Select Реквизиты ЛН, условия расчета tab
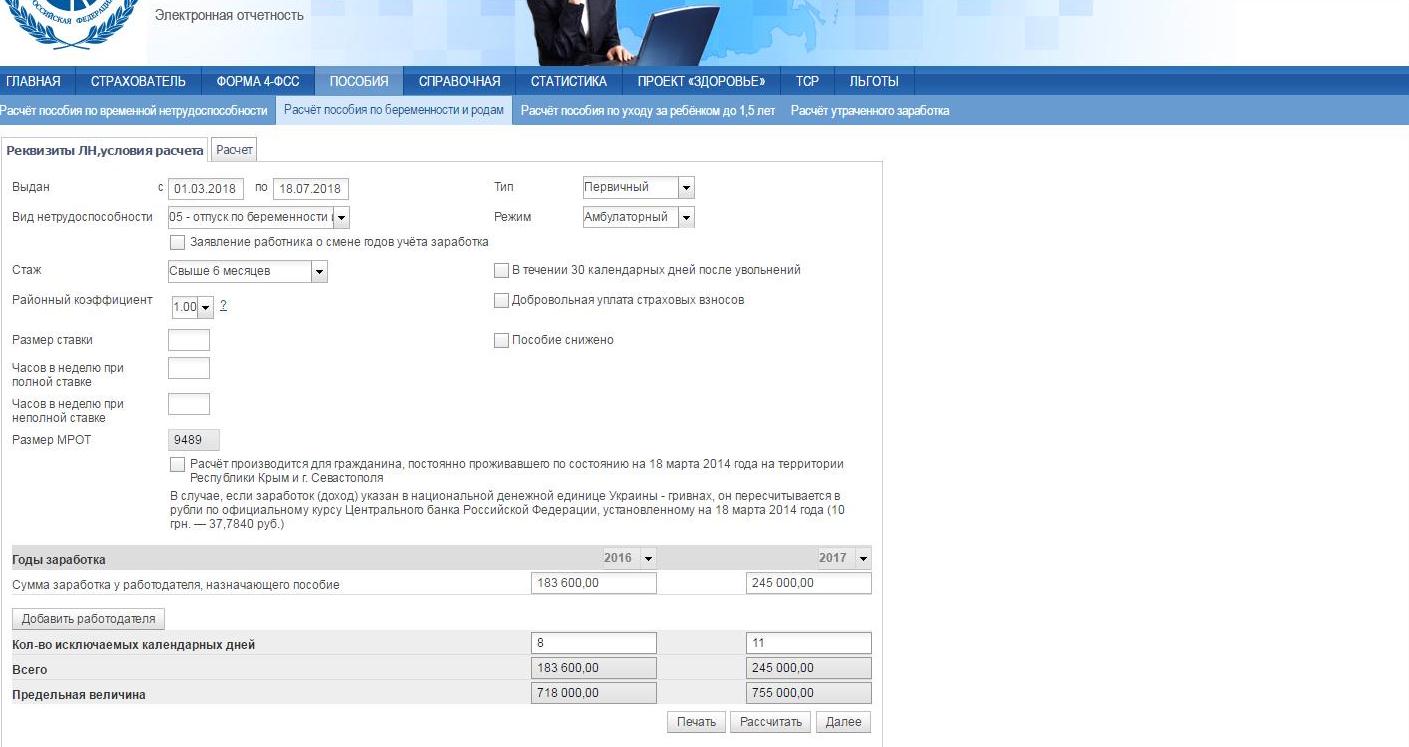Screen dimensions: 1409x747 coord(105,151)
